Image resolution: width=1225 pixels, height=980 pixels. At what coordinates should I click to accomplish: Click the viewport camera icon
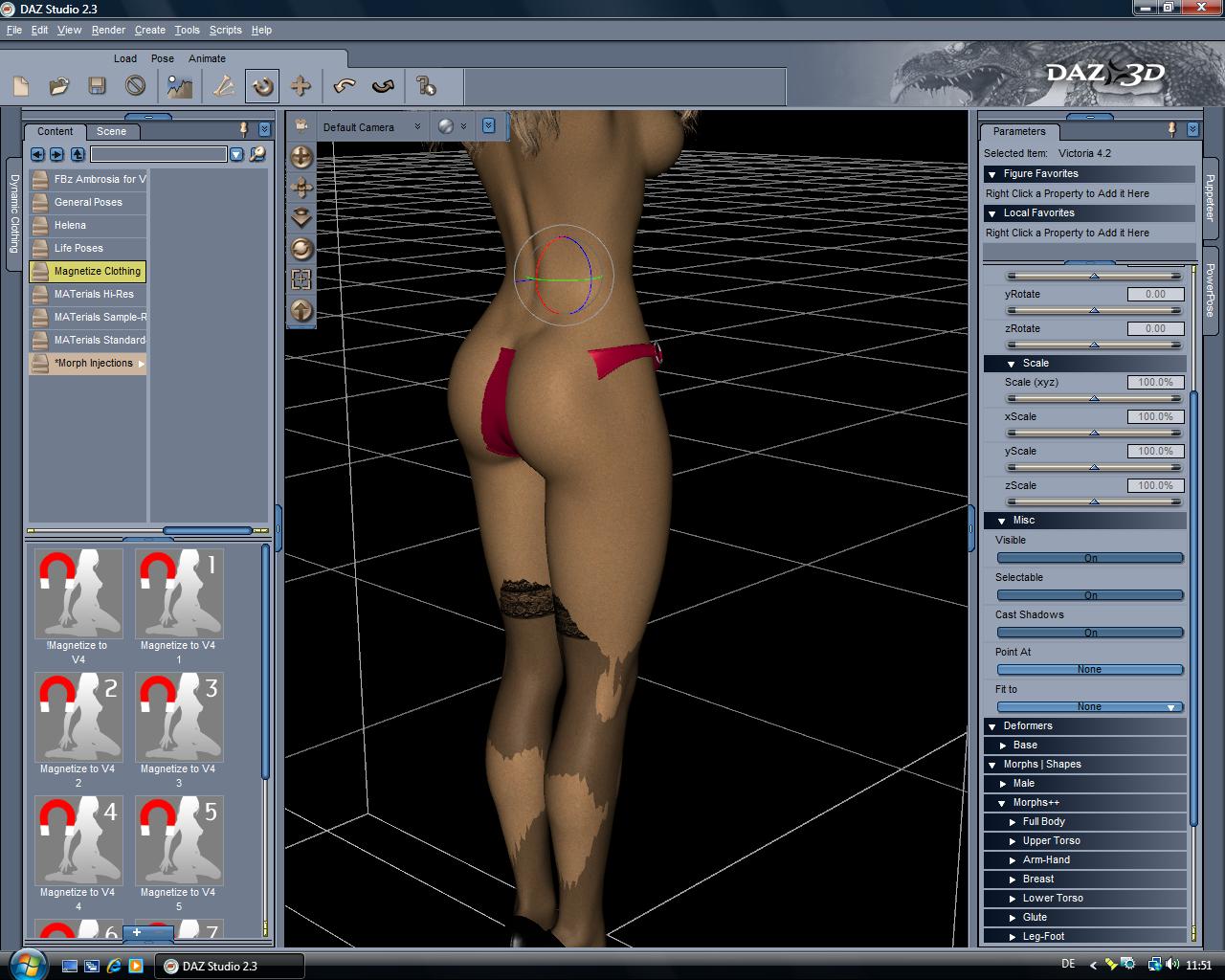click(301, 125)
